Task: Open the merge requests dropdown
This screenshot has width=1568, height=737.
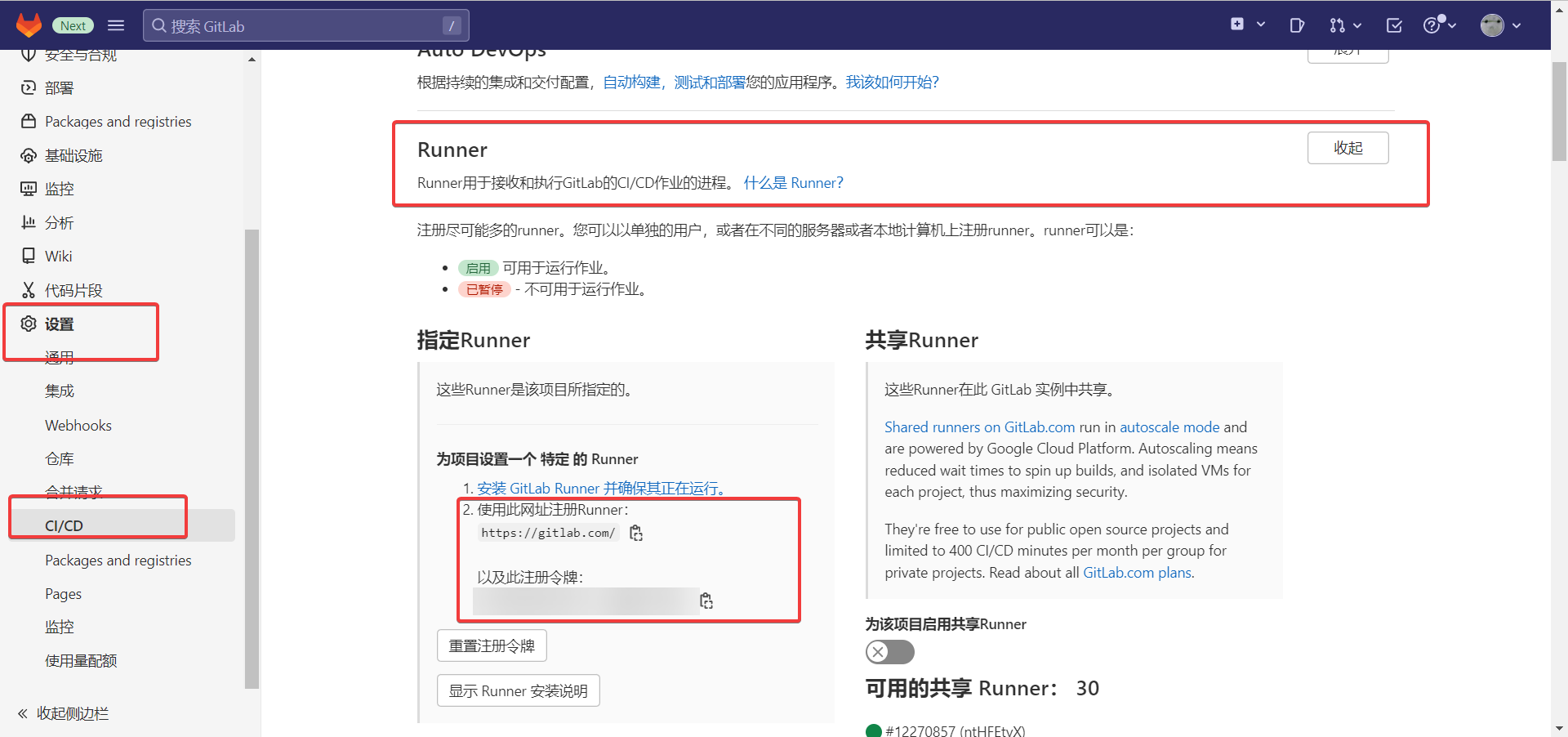Action: (1344, 25)
